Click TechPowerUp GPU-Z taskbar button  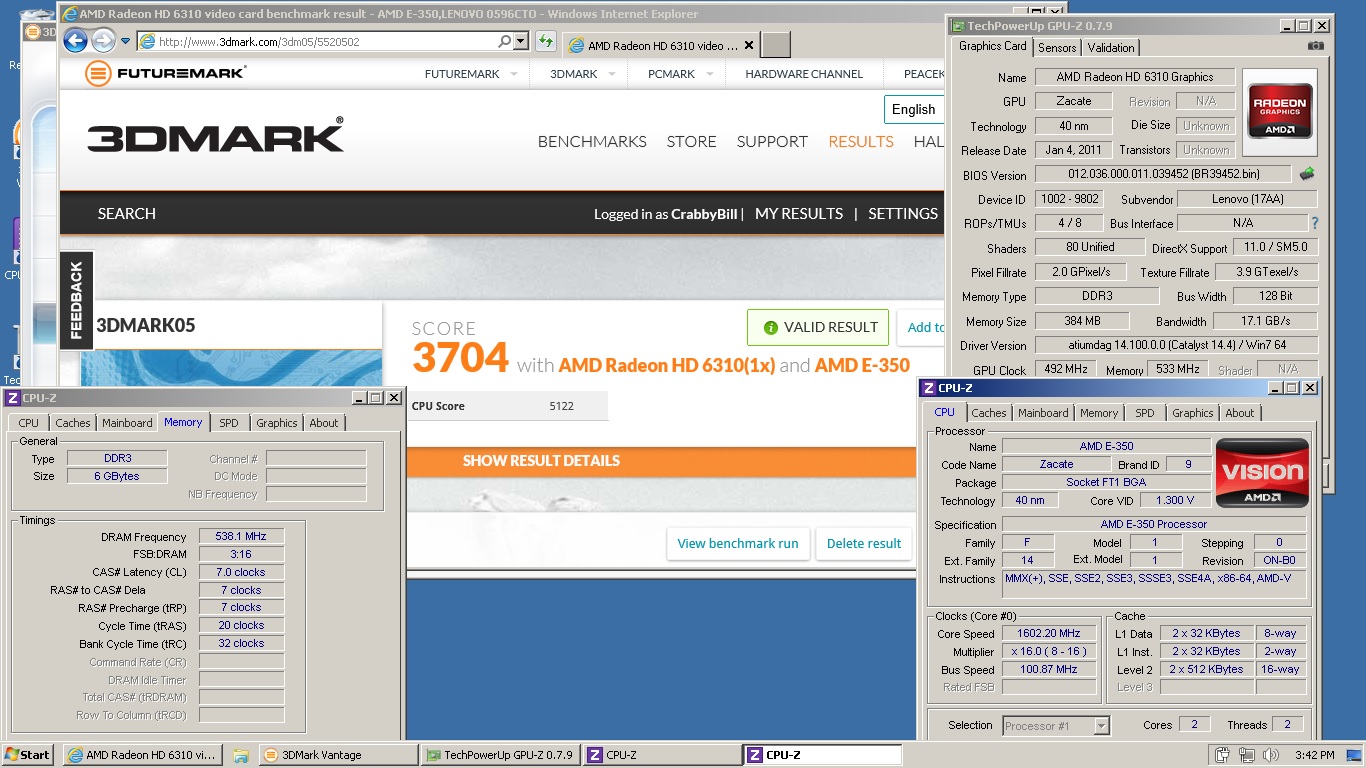(499, 755)
